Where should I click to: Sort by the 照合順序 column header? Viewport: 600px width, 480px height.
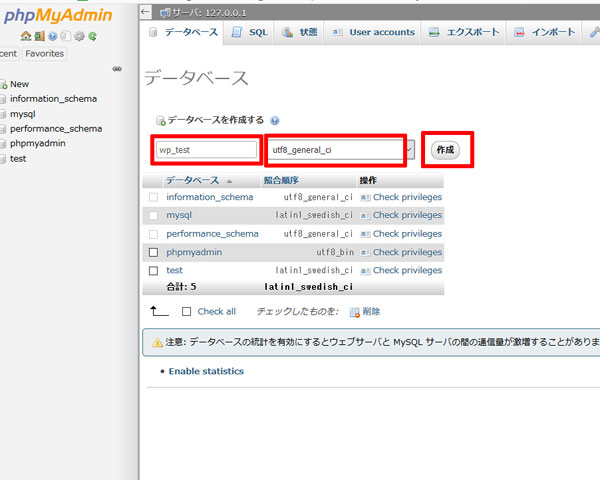point(281,180)
